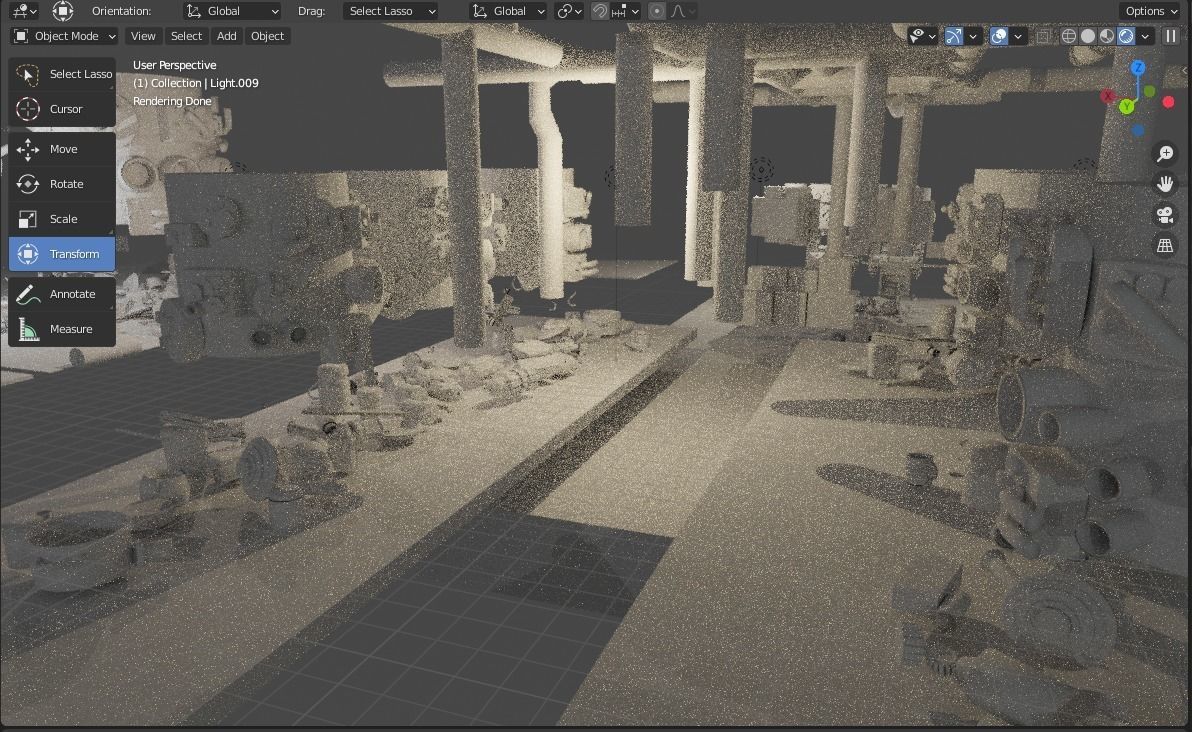This screenshot has height=732, width=1192.
Task: Click the green Y axis on gizmo
Action: point(1127,106)
